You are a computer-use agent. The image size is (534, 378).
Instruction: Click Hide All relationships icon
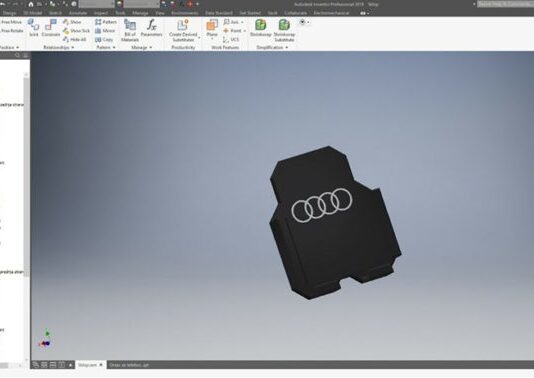coord(66,40)
